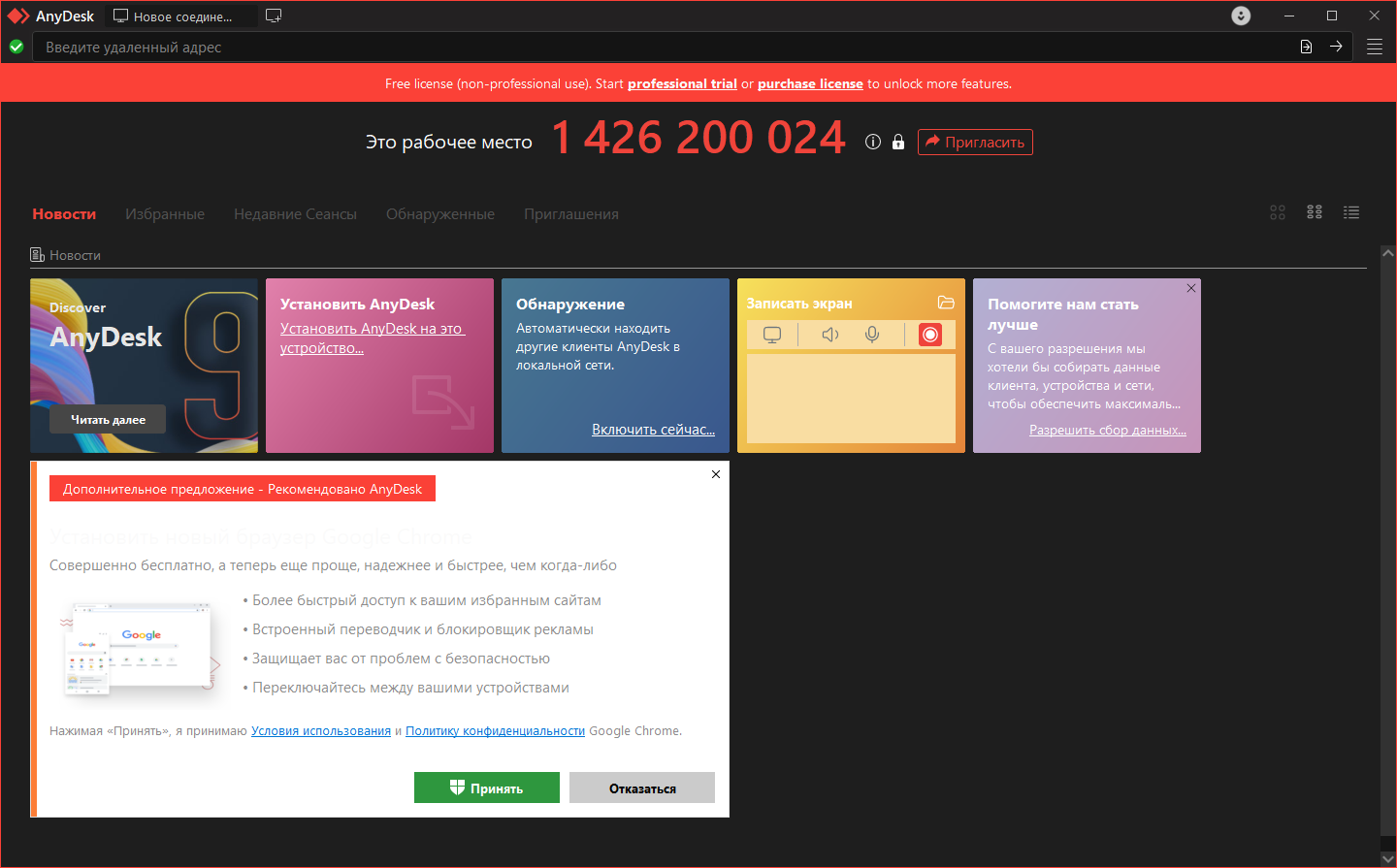This screenshot has width=1397, height=868.
Task: Open the Избранные tab
Action: click(x=165, y=213)
